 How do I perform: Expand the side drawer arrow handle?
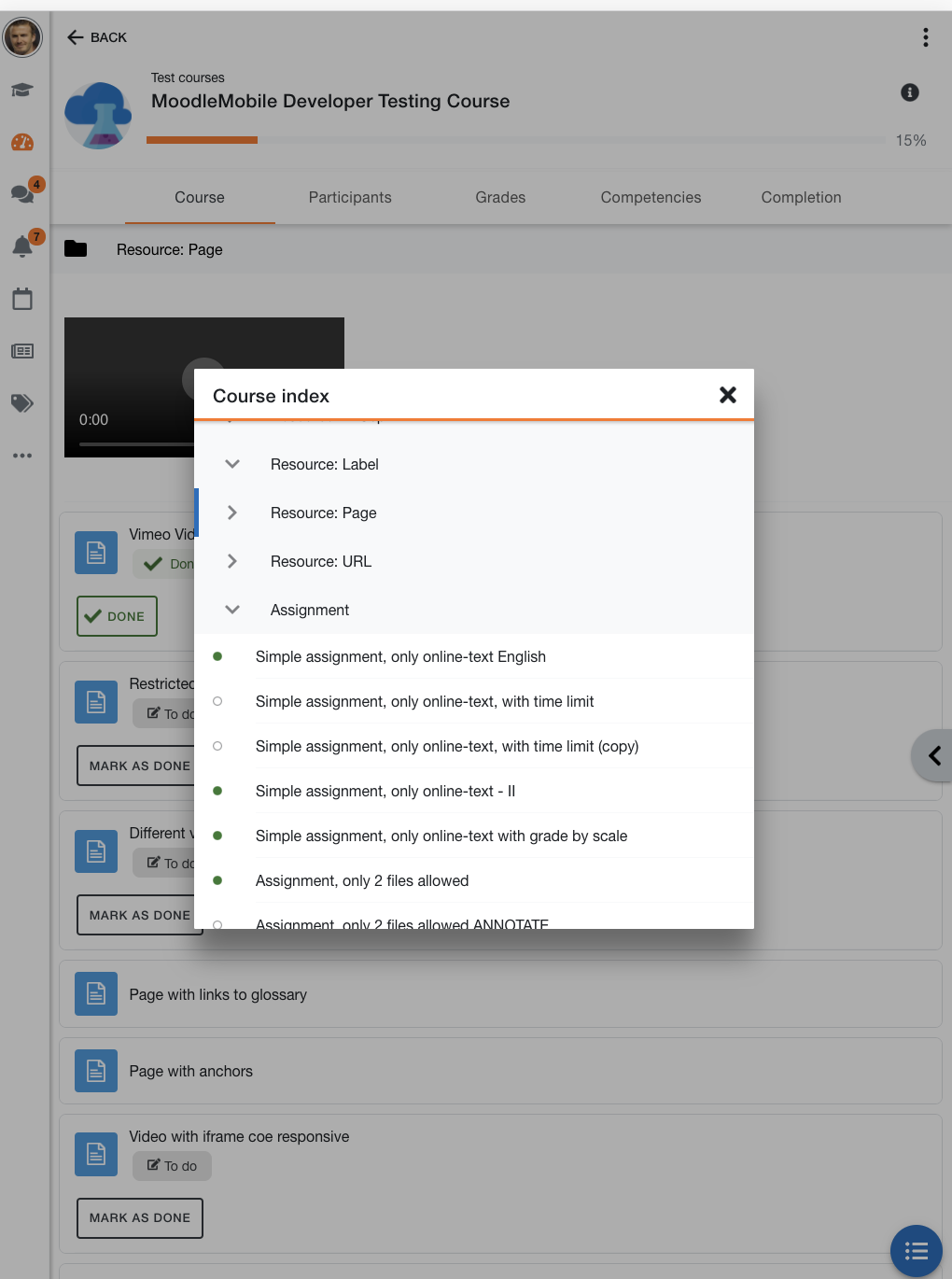[x=932, y=755]
